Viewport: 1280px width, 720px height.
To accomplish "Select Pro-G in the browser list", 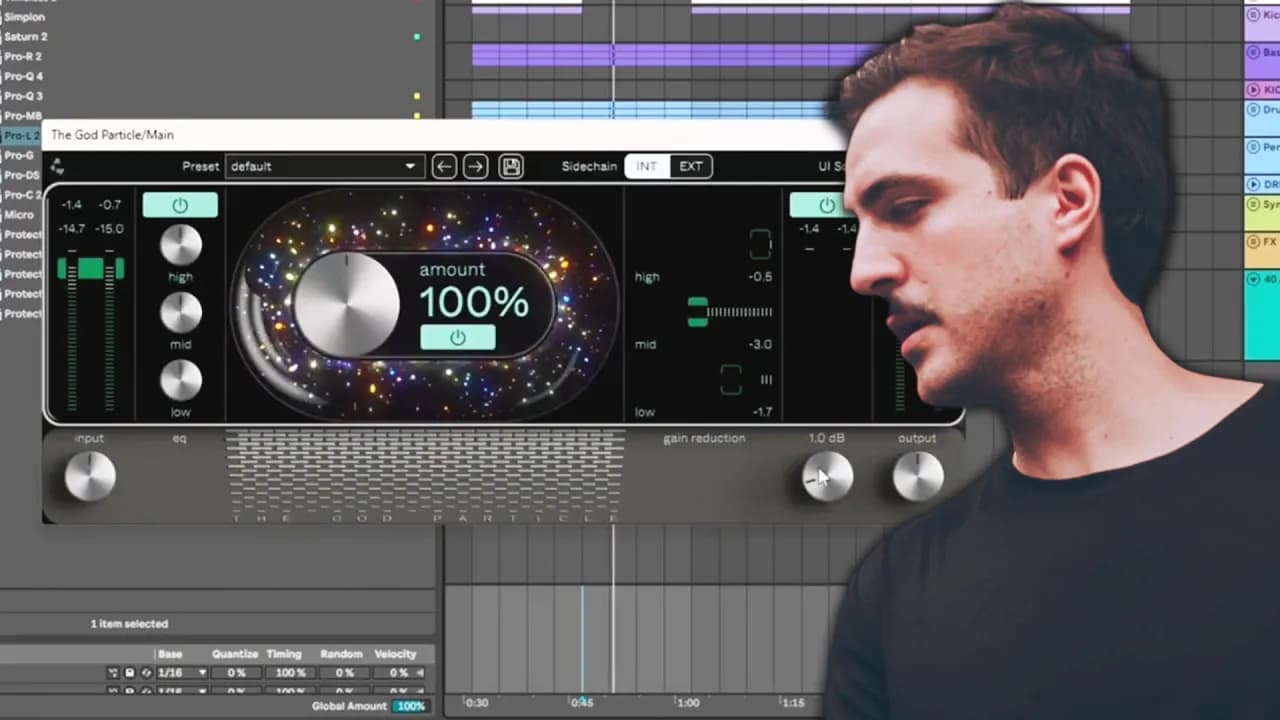I will coord(18,156).
